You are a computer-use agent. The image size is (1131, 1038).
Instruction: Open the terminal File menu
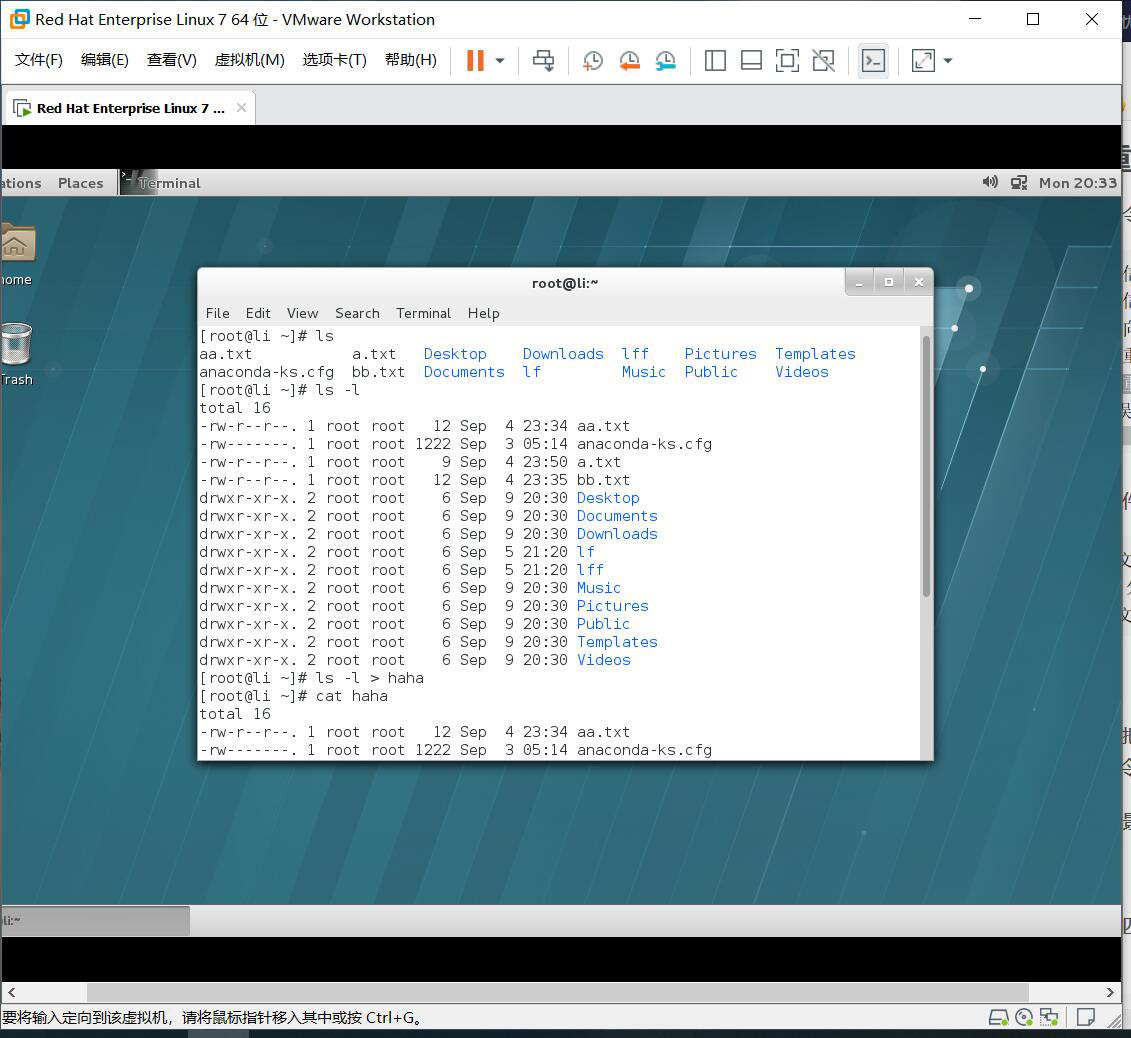click(x=217, y=313)
